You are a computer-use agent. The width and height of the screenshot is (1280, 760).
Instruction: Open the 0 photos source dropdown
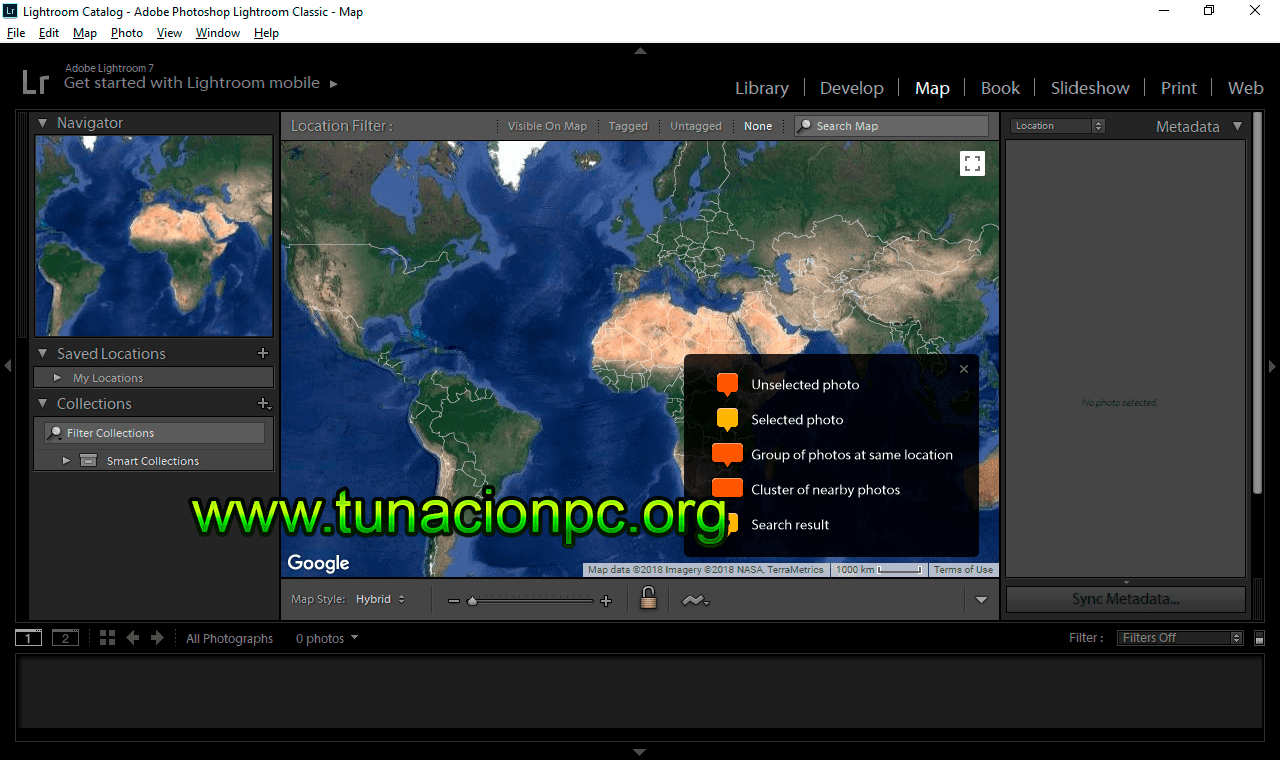point(327,638)
